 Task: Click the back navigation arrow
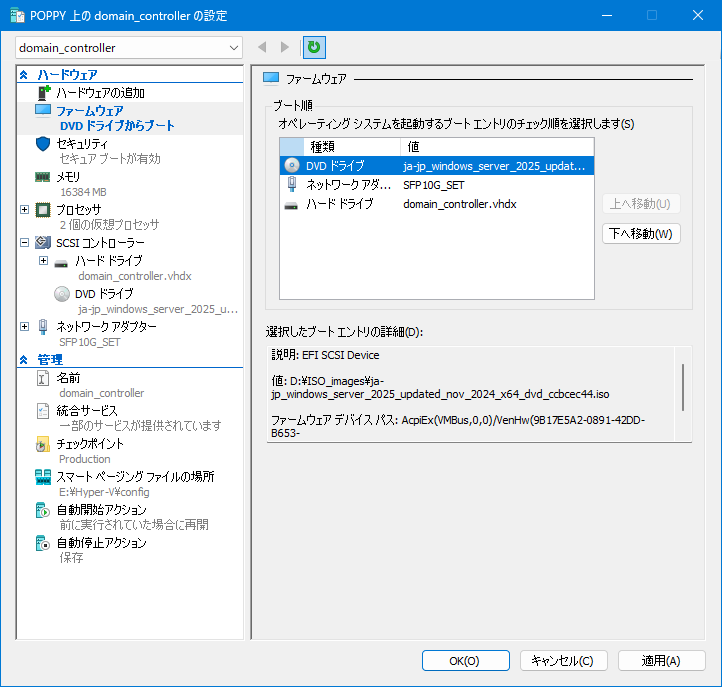pyautogui.click(x=262, y=47)
